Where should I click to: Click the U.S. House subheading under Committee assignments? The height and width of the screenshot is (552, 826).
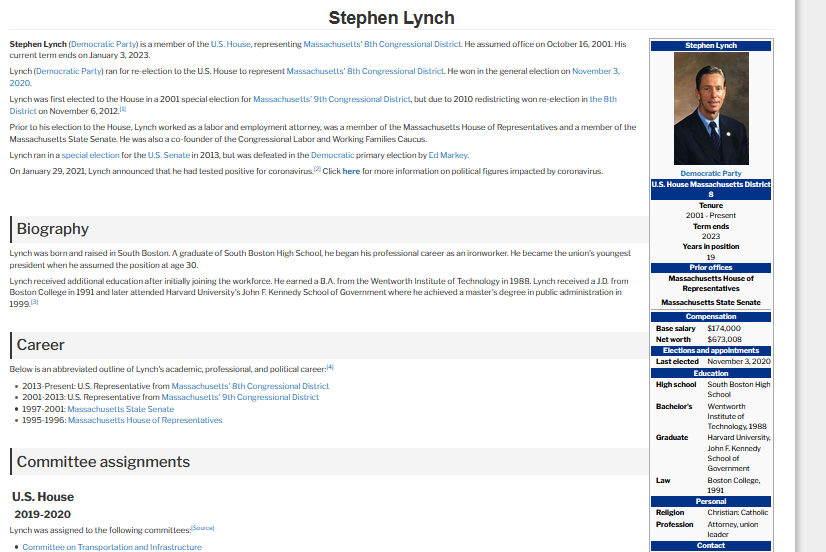pyautogui.click(x=43, y=497)
